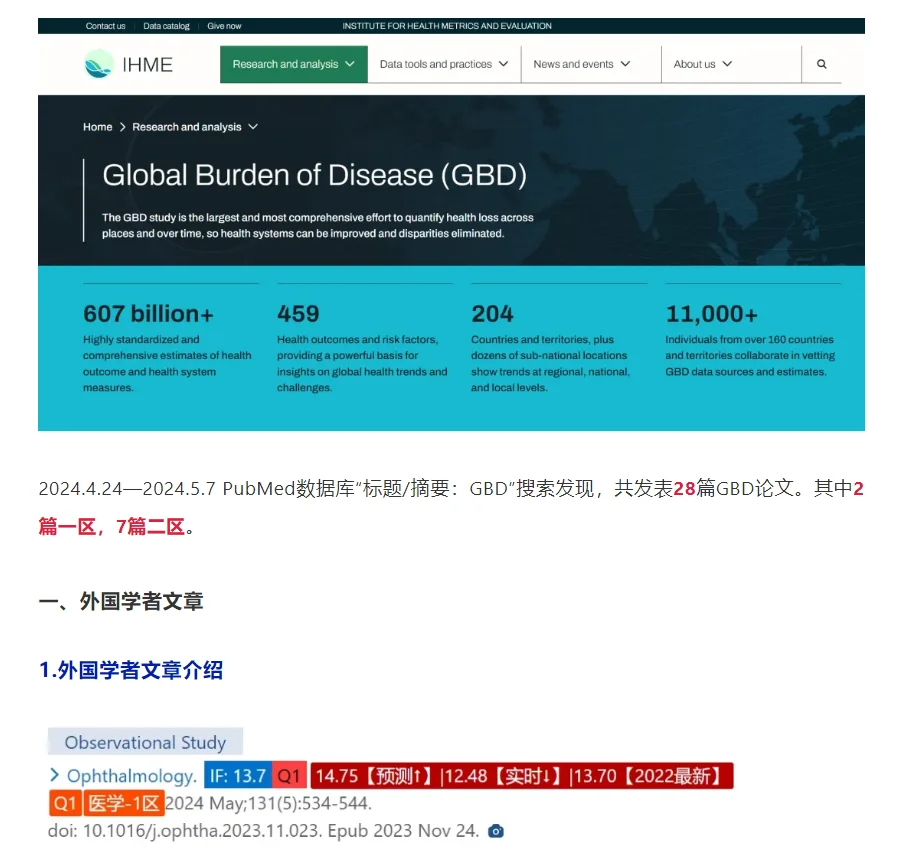Screen dimensions: 905x857
Task: Click Give now link
Action: (x=224, y=26)
